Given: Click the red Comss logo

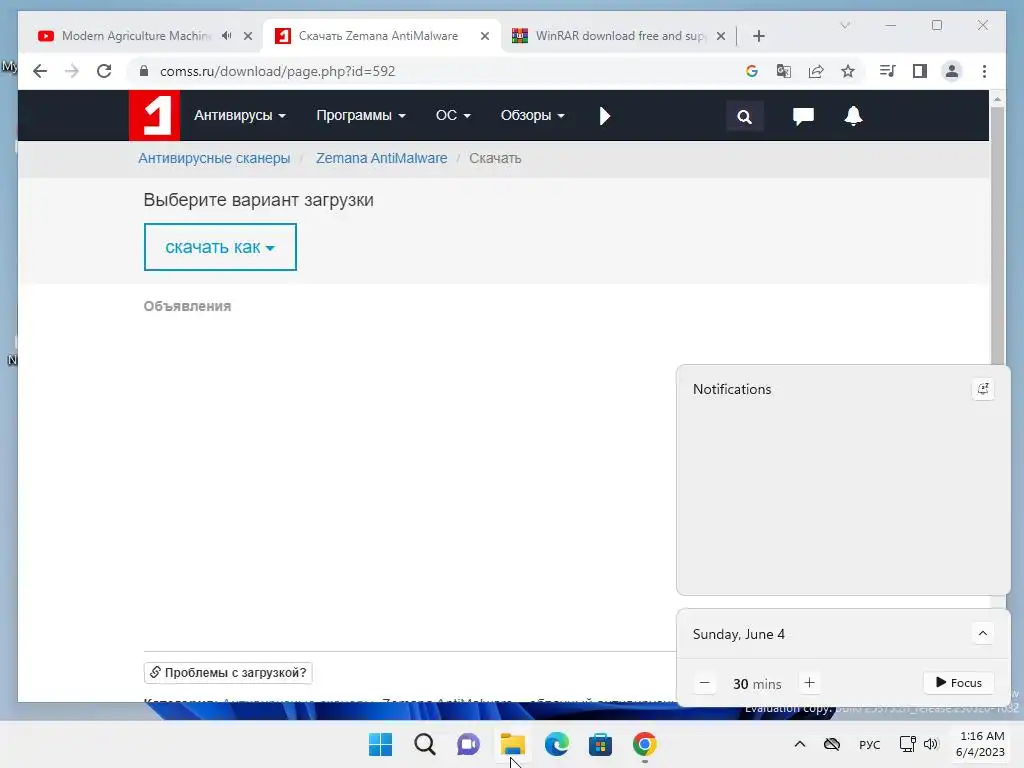Looking at the screenshot, I should (x=154, y=116).
